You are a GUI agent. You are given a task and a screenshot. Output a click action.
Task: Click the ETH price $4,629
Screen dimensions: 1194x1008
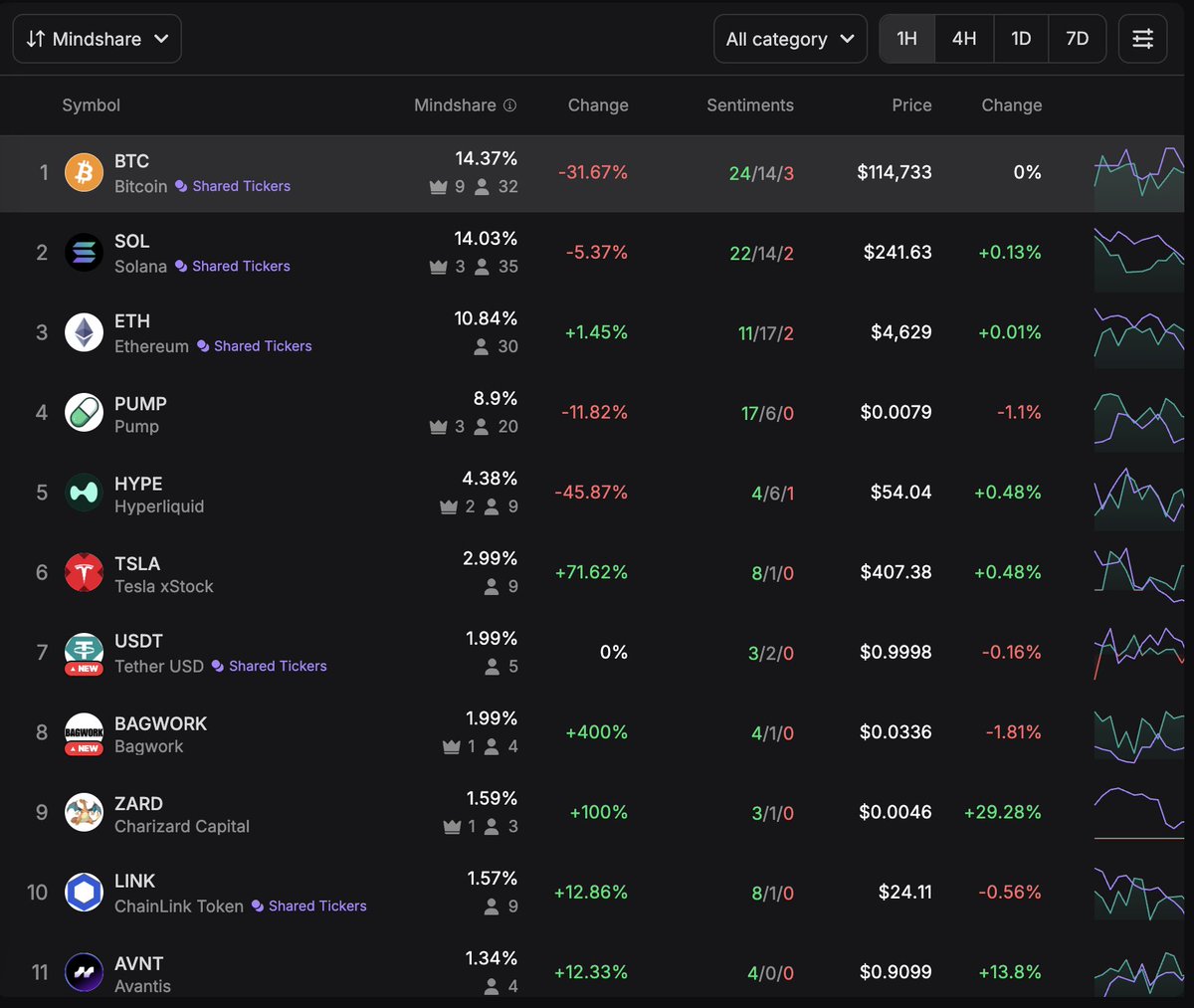(901, 332)
